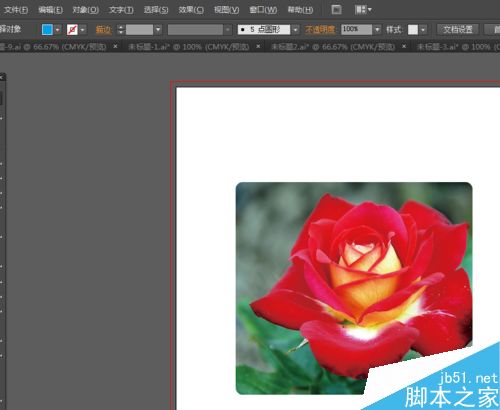Click the stroke weight input field
Image resolution: width=500 pixels, height=410 pixels.
tap(139, 30)
